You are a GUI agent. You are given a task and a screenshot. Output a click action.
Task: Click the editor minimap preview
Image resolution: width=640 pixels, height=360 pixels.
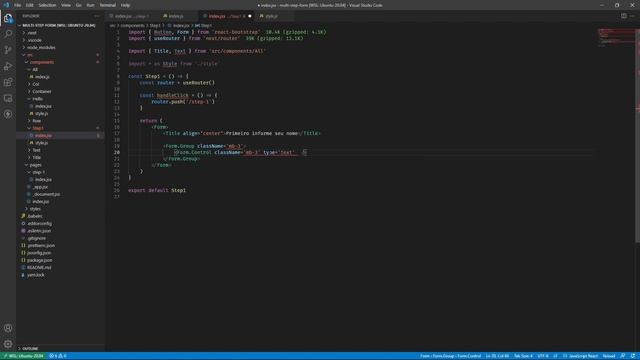point(616,38)
